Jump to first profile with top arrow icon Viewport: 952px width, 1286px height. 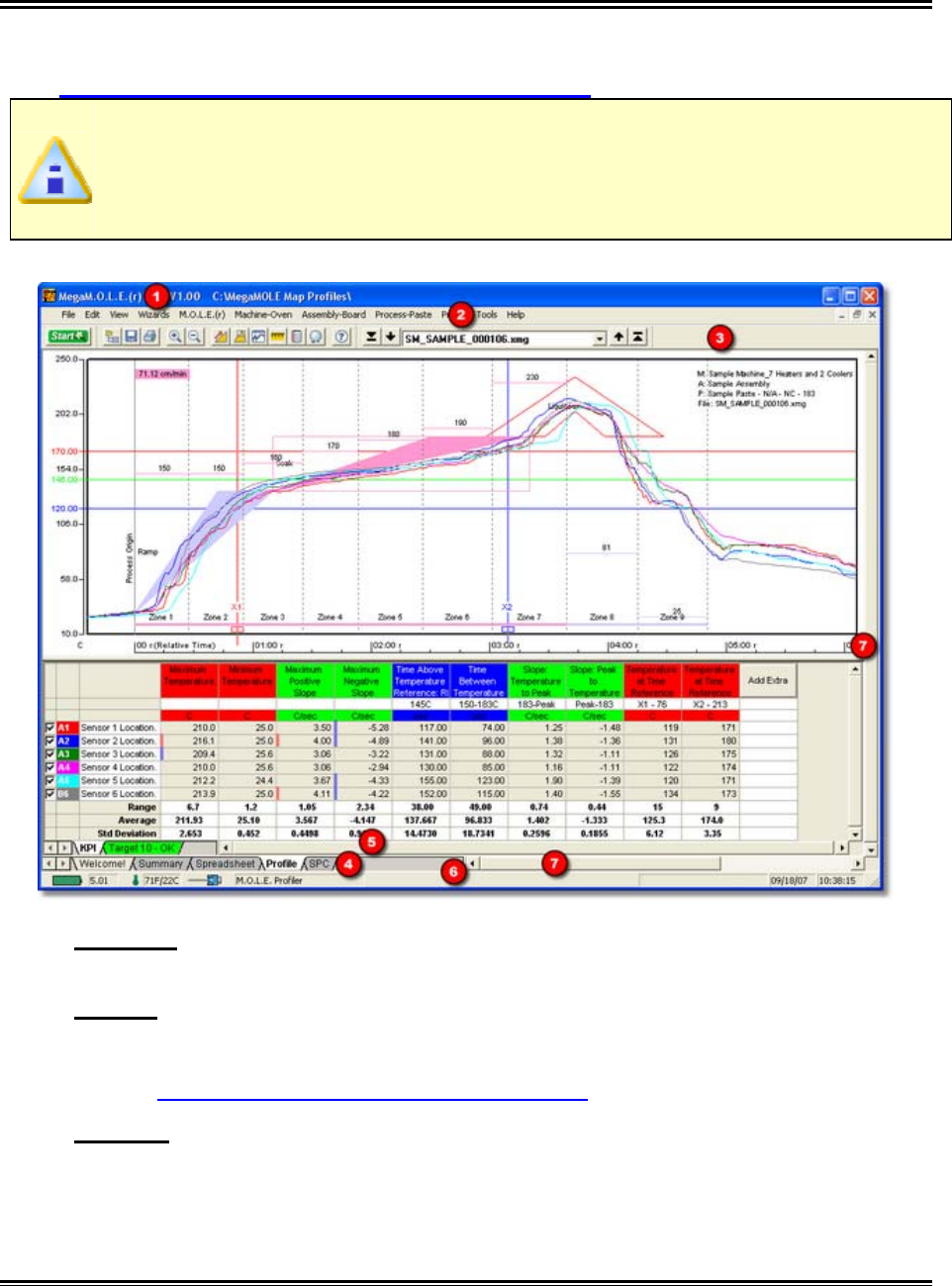coord(638,337)
